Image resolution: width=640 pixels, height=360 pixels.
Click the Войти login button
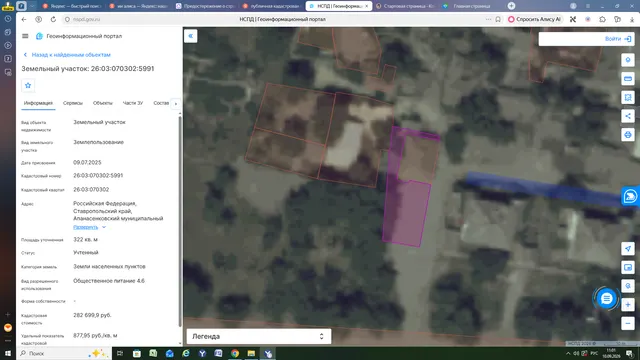[x=618, y=39]
